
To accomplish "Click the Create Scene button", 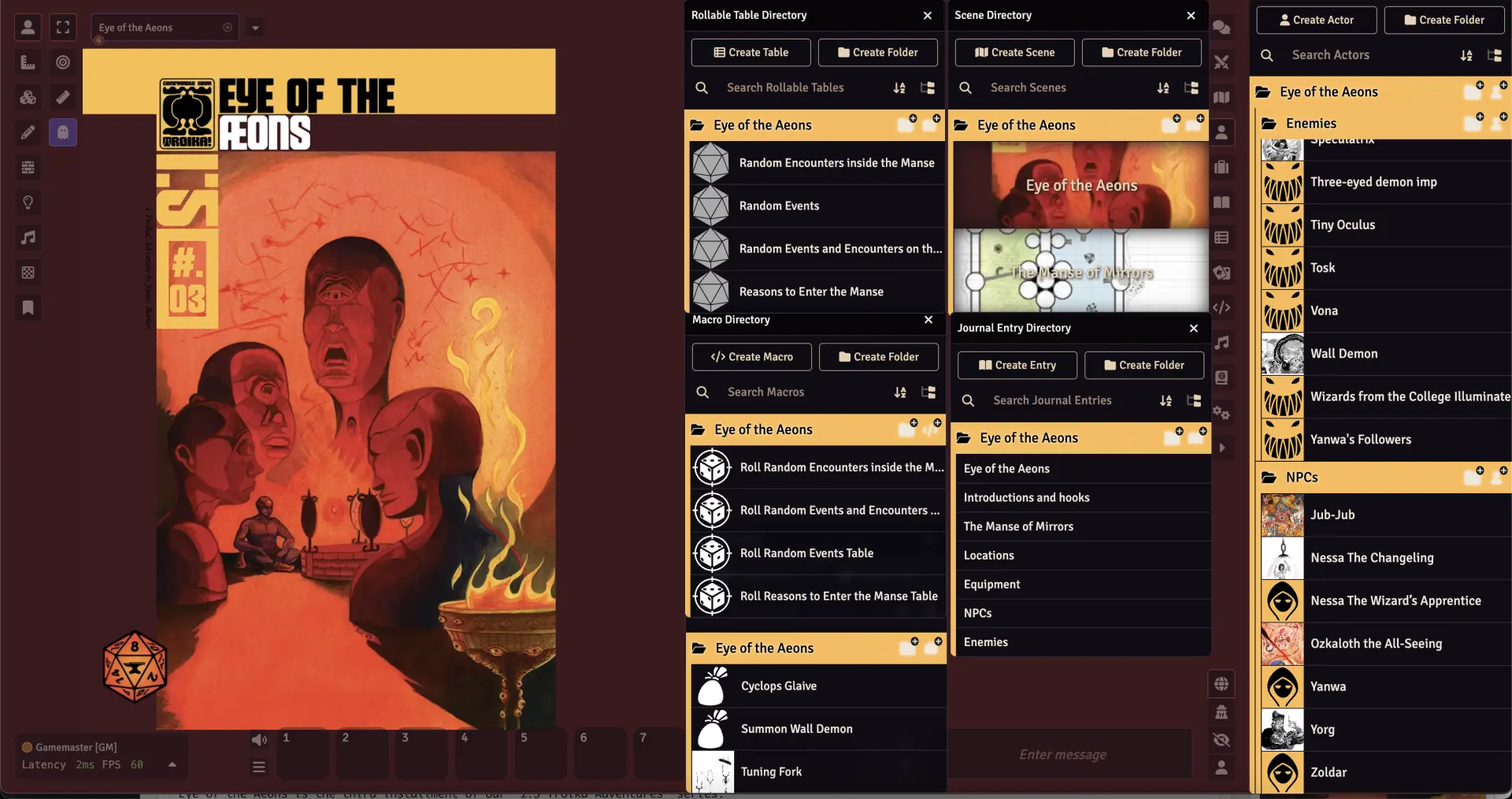I will pos(1014,53).
